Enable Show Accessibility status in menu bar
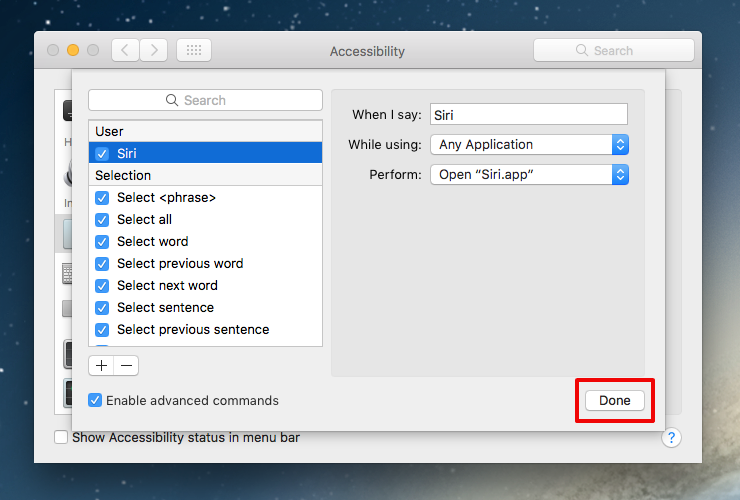The height and width of the screenshot is (500, 740). 61,437
